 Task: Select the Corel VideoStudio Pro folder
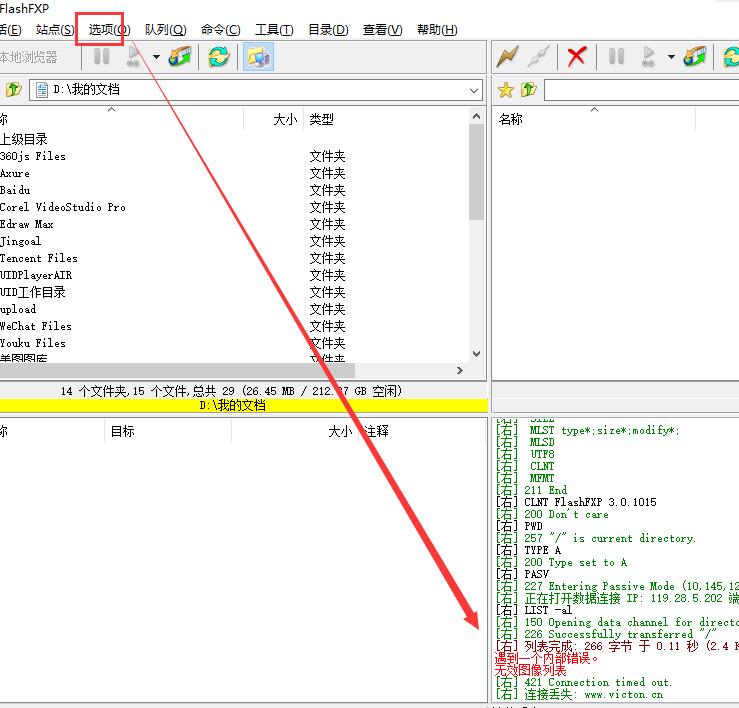point(63,207)
